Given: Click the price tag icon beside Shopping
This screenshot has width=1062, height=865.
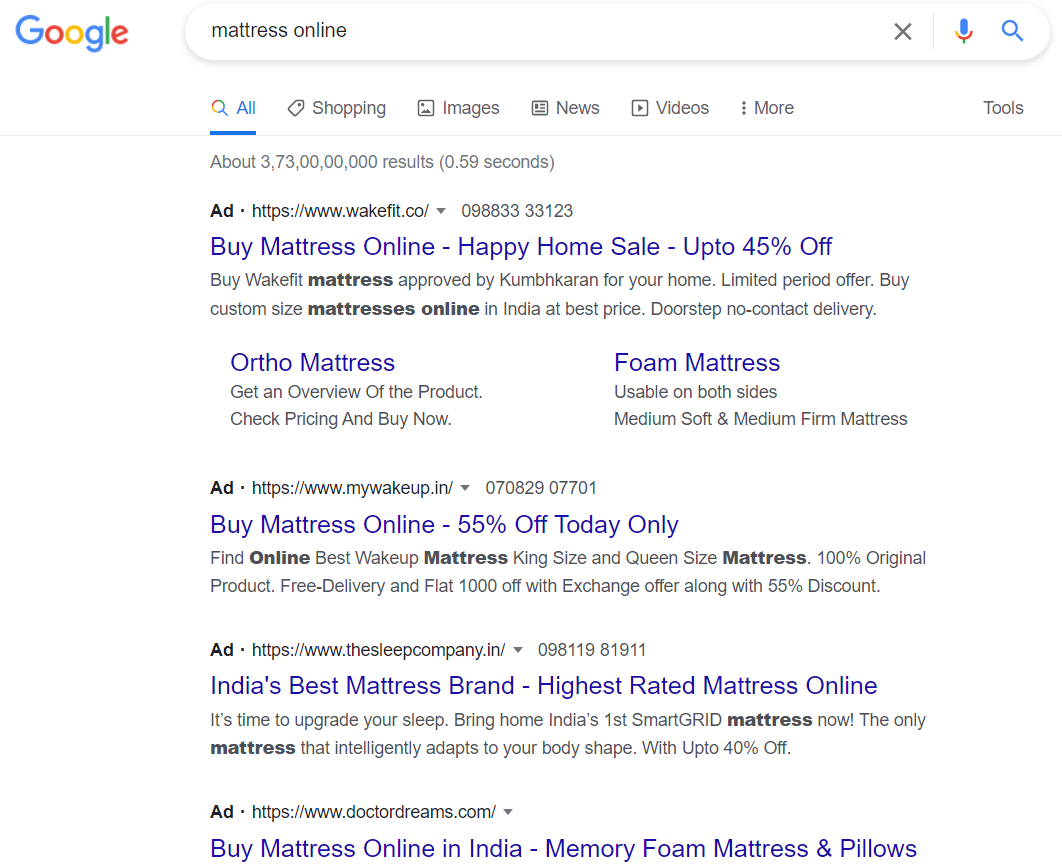Looking at the screenshot, I should [298, 107].
